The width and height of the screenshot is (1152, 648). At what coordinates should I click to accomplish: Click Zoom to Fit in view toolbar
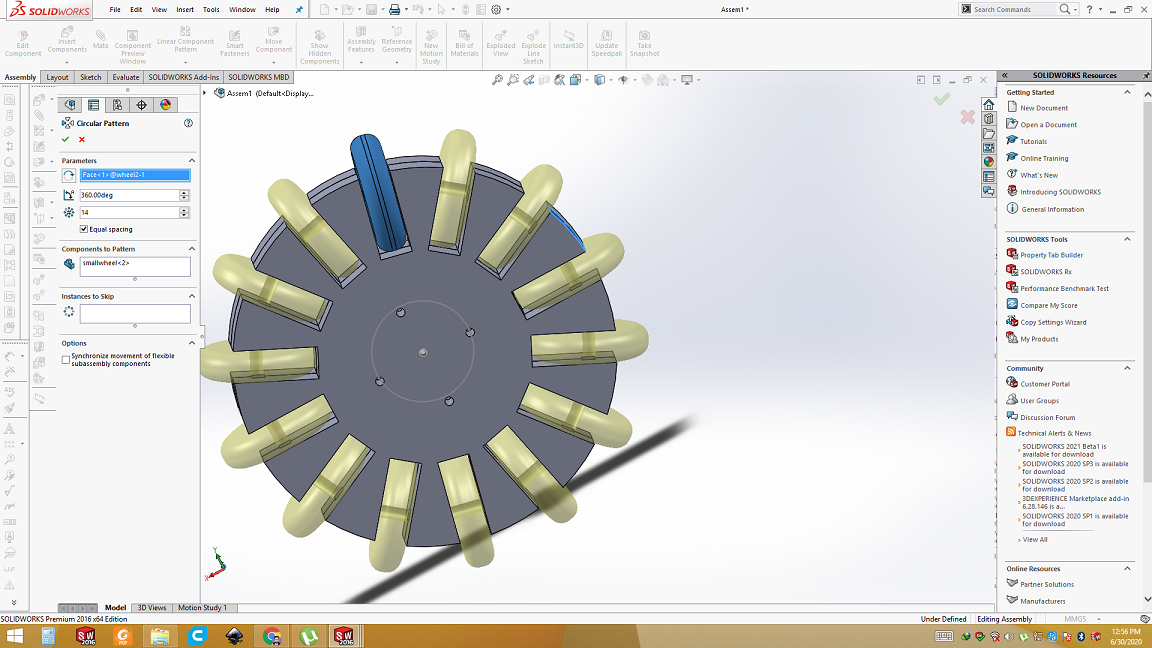tap(497, 79)
